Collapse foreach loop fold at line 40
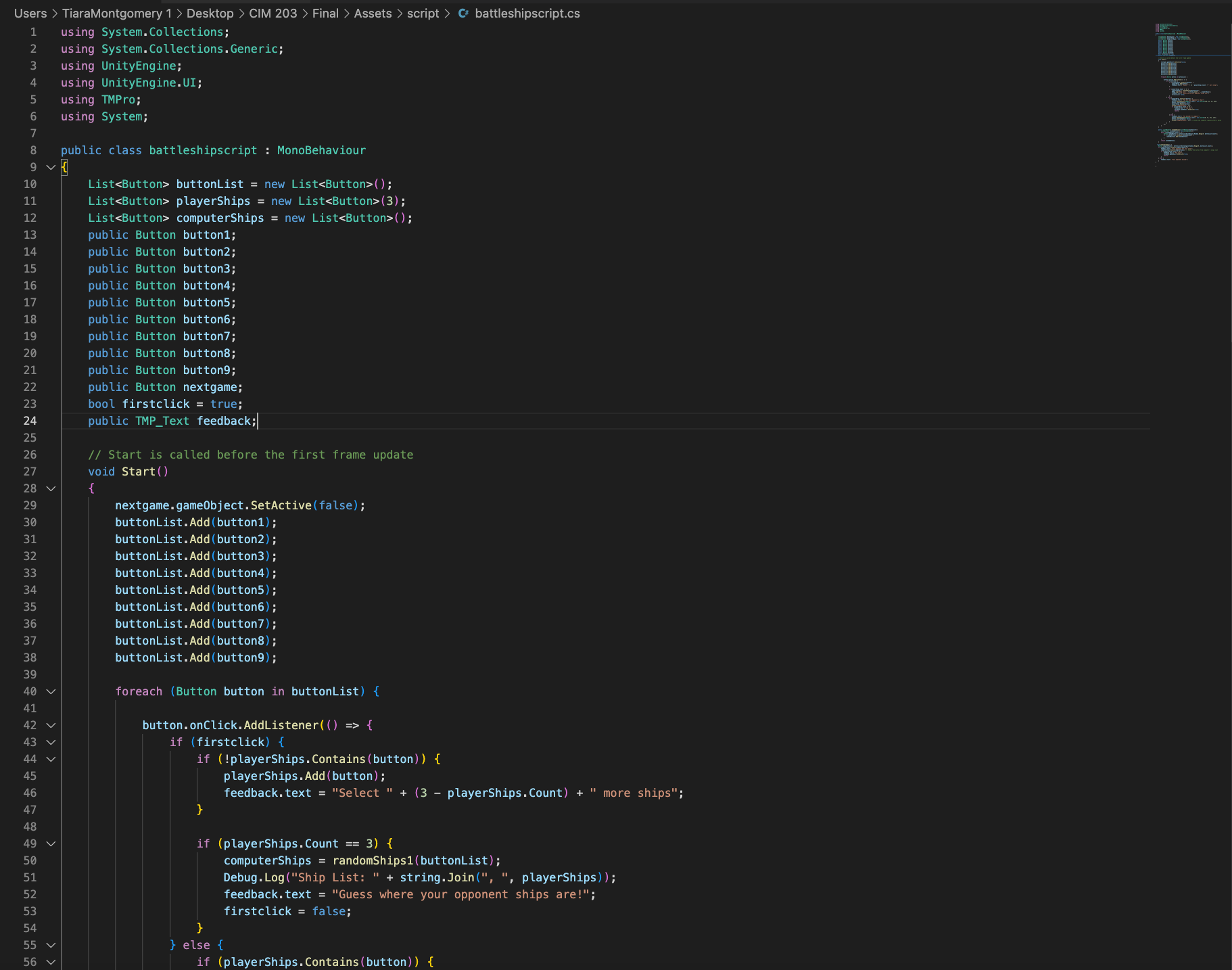This screenshot has height=970, width=1232. (51, 691)
